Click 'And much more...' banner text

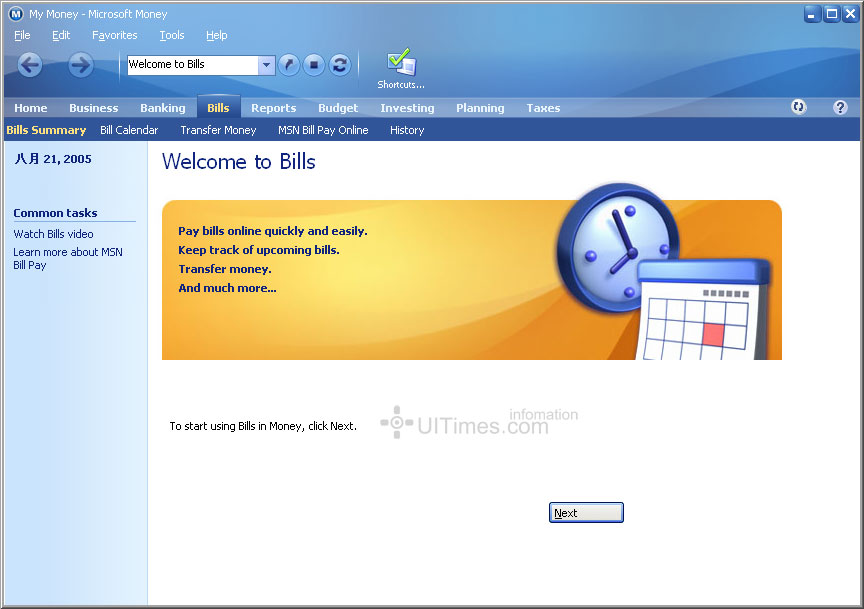point(227,288)
